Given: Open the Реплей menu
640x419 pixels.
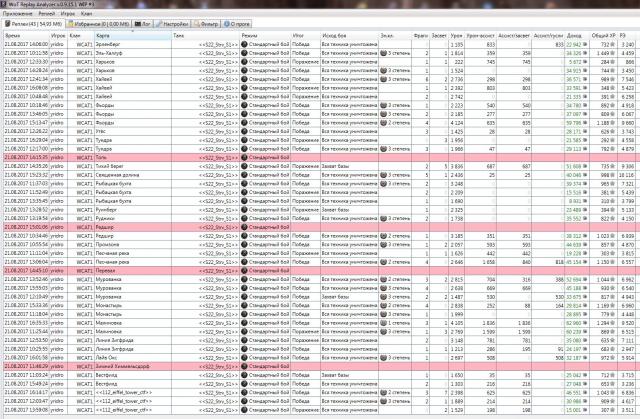Looking at the screenshot, I should pyautogui.click(x=46, y=14).
